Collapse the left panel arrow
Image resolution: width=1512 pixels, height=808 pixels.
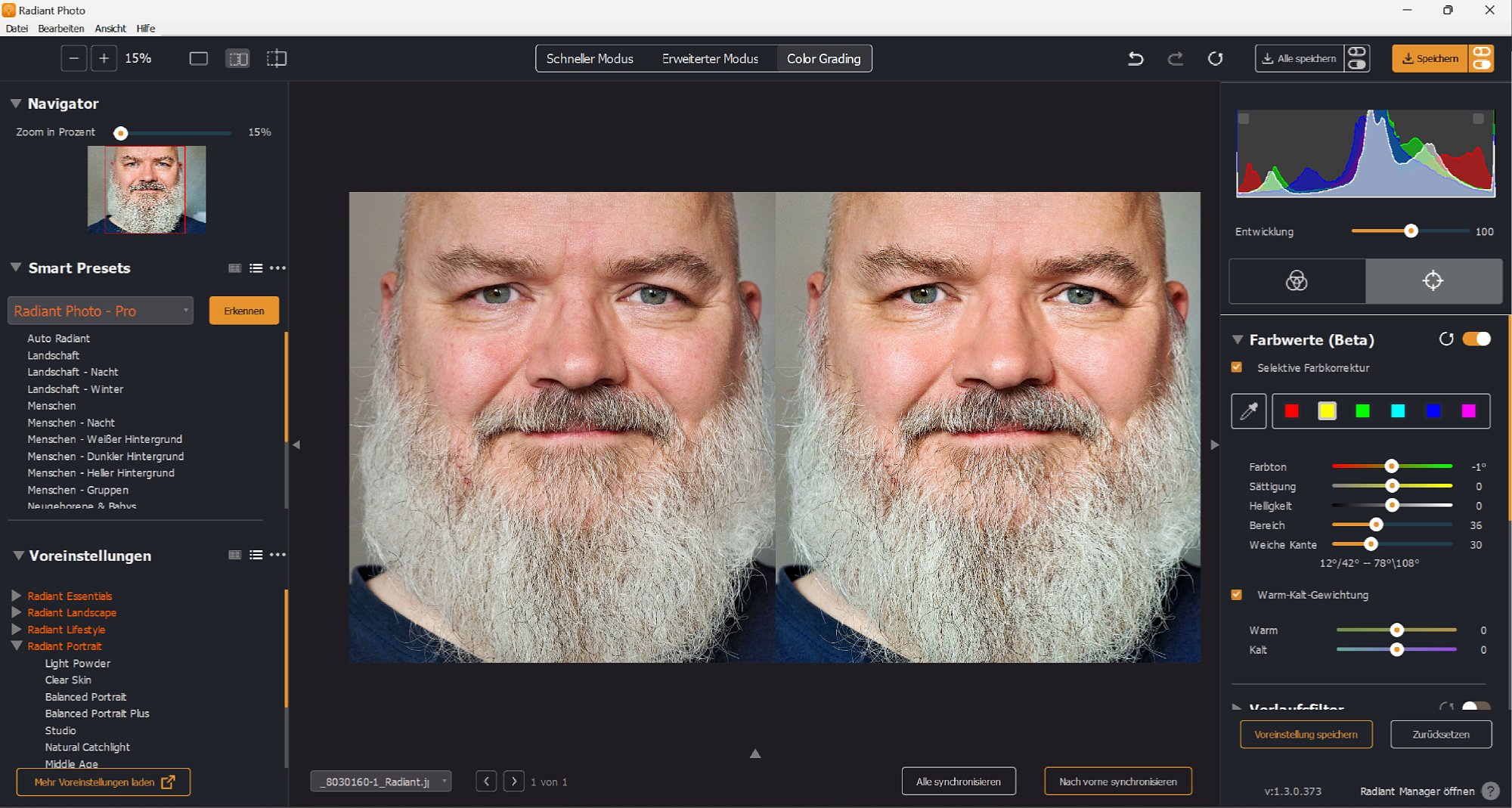click(296, 445)
